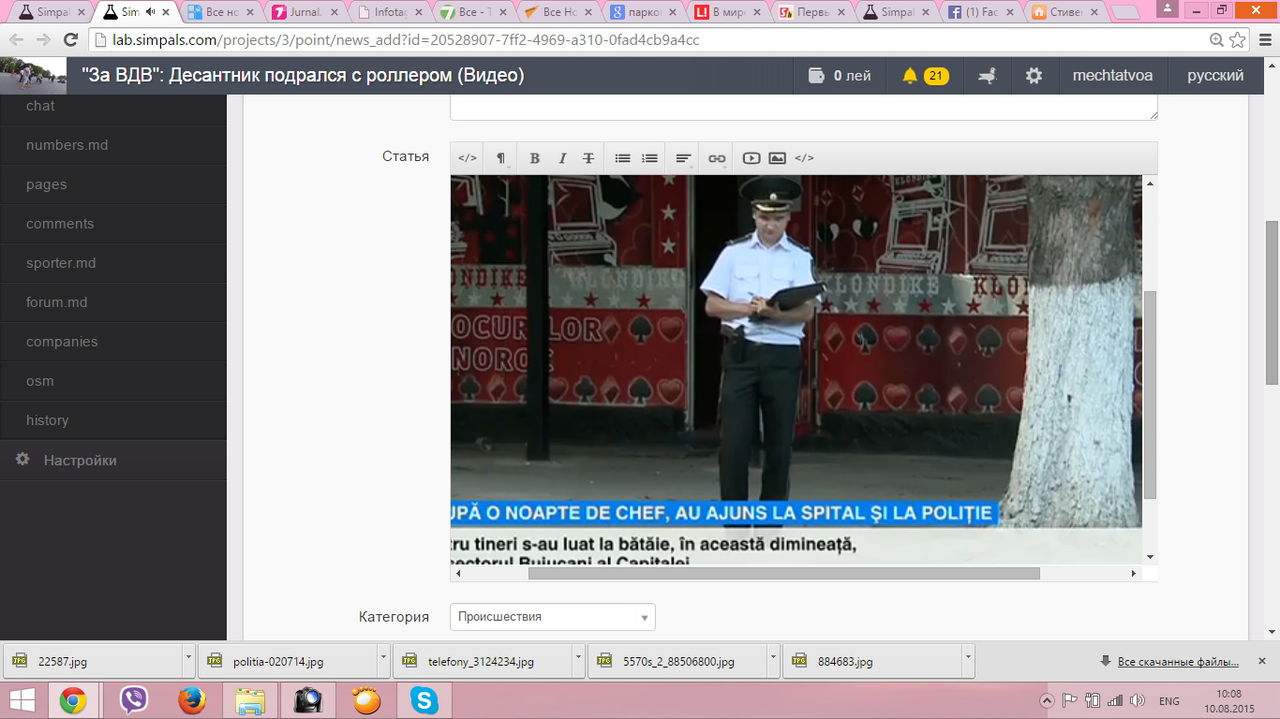The height and width of the screenshot is (719, 1280).
Task: Expand options for telefony_3124234.jpg download
Action: (x=578, y=662)
